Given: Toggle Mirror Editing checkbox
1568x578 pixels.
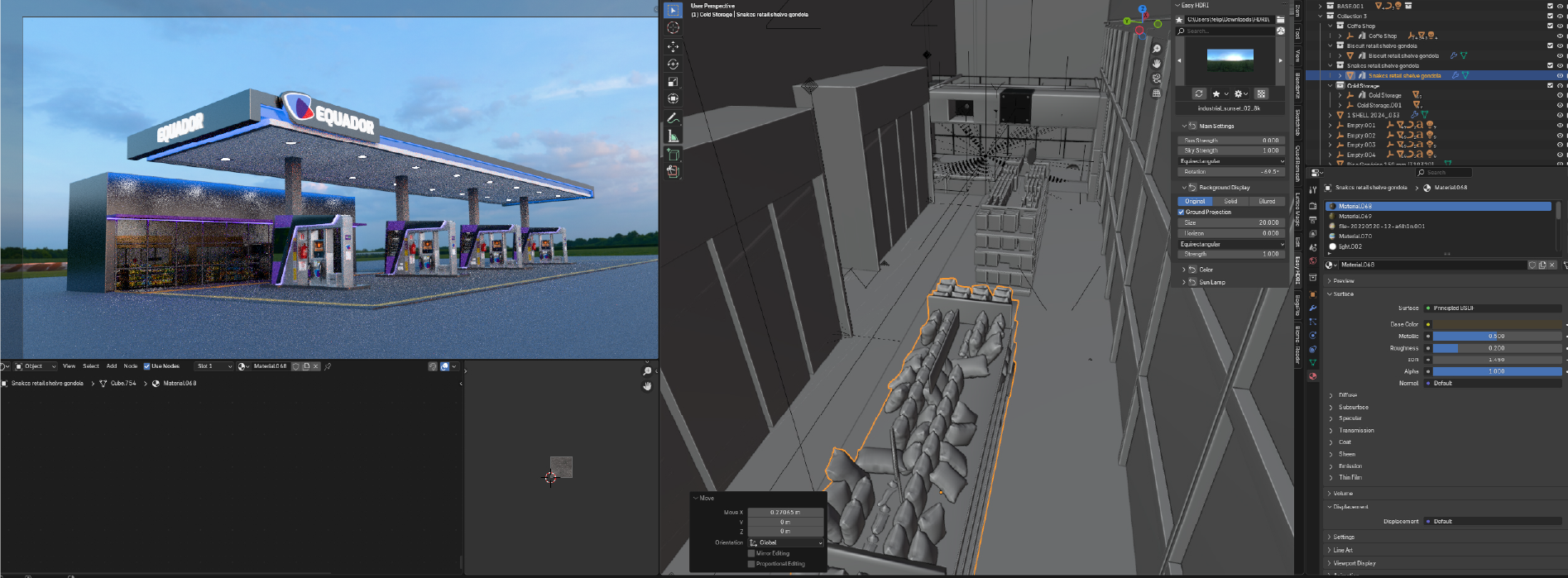Looking at the screenshot, I should tap(751, 553).
